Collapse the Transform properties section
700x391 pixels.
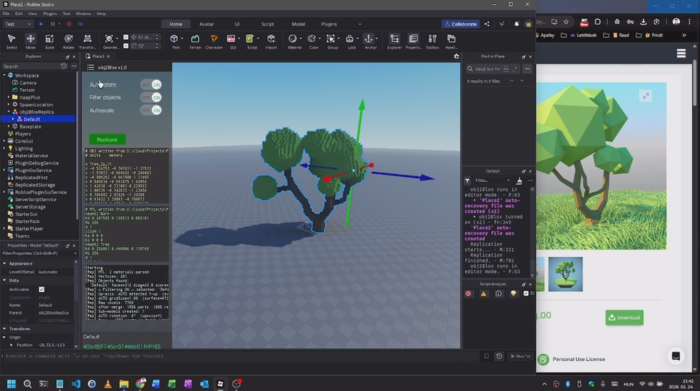coord(4,329)
